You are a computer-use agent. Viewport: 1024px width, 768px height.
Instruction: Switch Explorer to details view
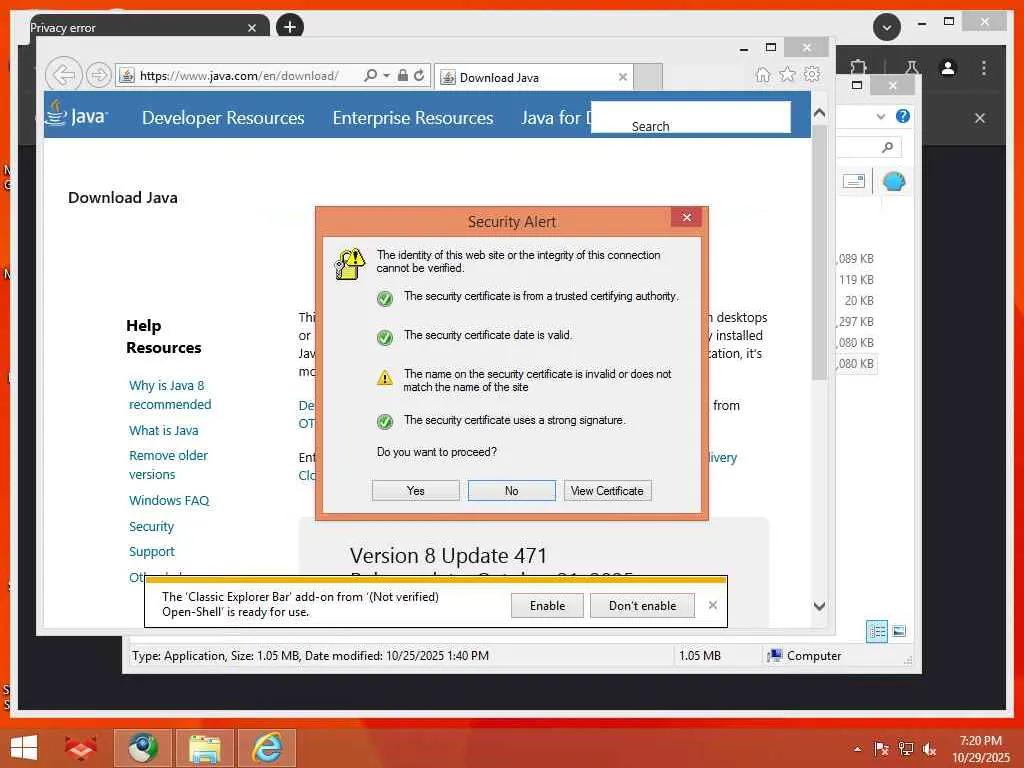876,632
